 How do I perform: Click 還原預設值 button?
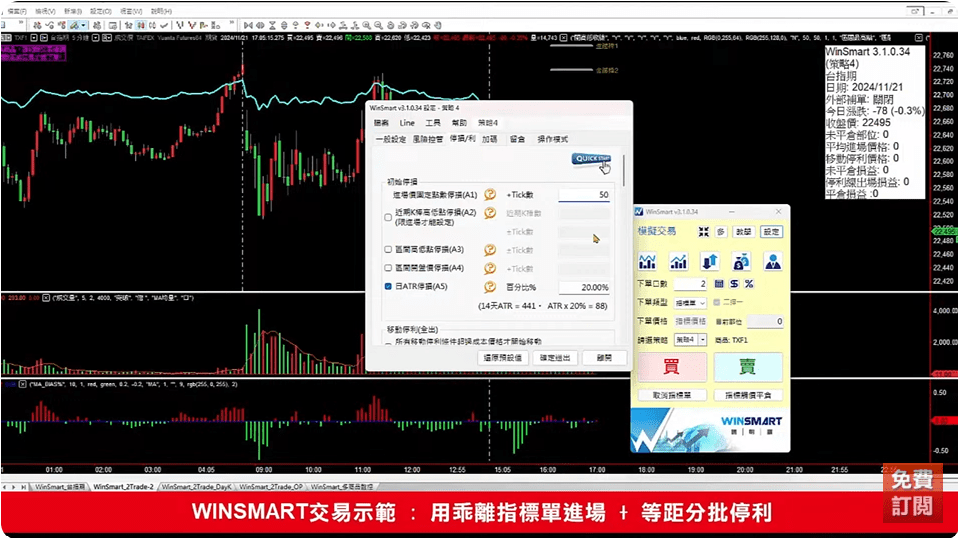pos(503,358)
